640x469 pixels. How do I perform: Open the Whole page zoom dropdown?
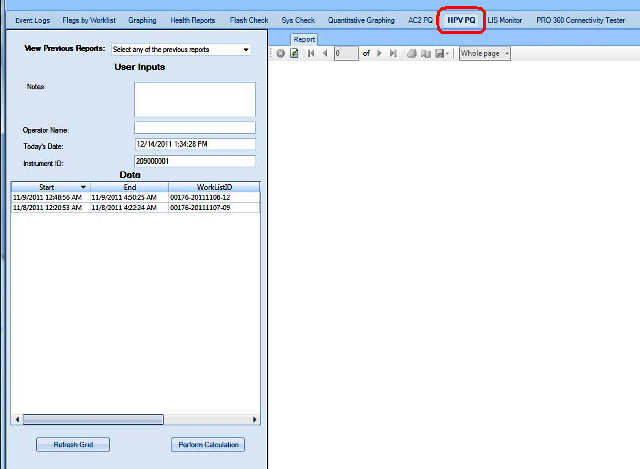(x=484, y=53)
